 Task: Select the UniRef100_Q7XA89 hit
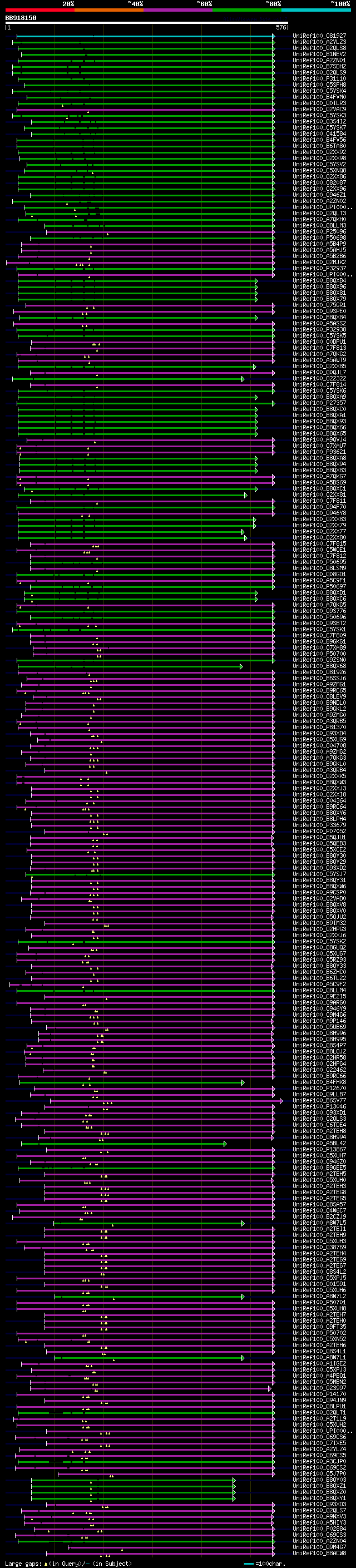(x=319, y=647)
